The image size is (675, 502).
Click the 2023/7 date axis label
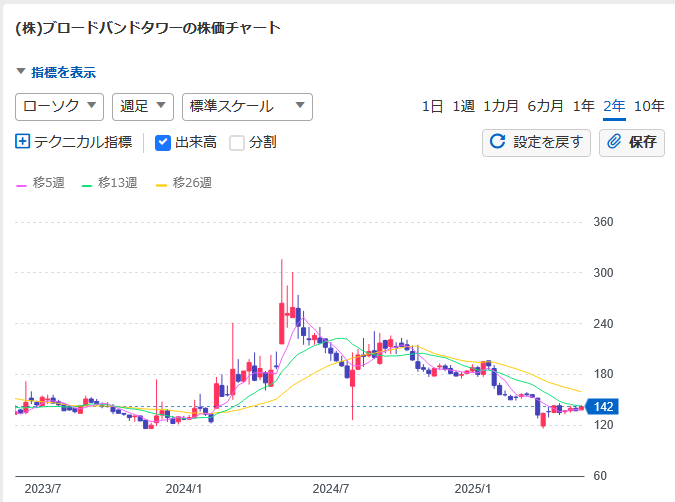click(x=43, y=489)
